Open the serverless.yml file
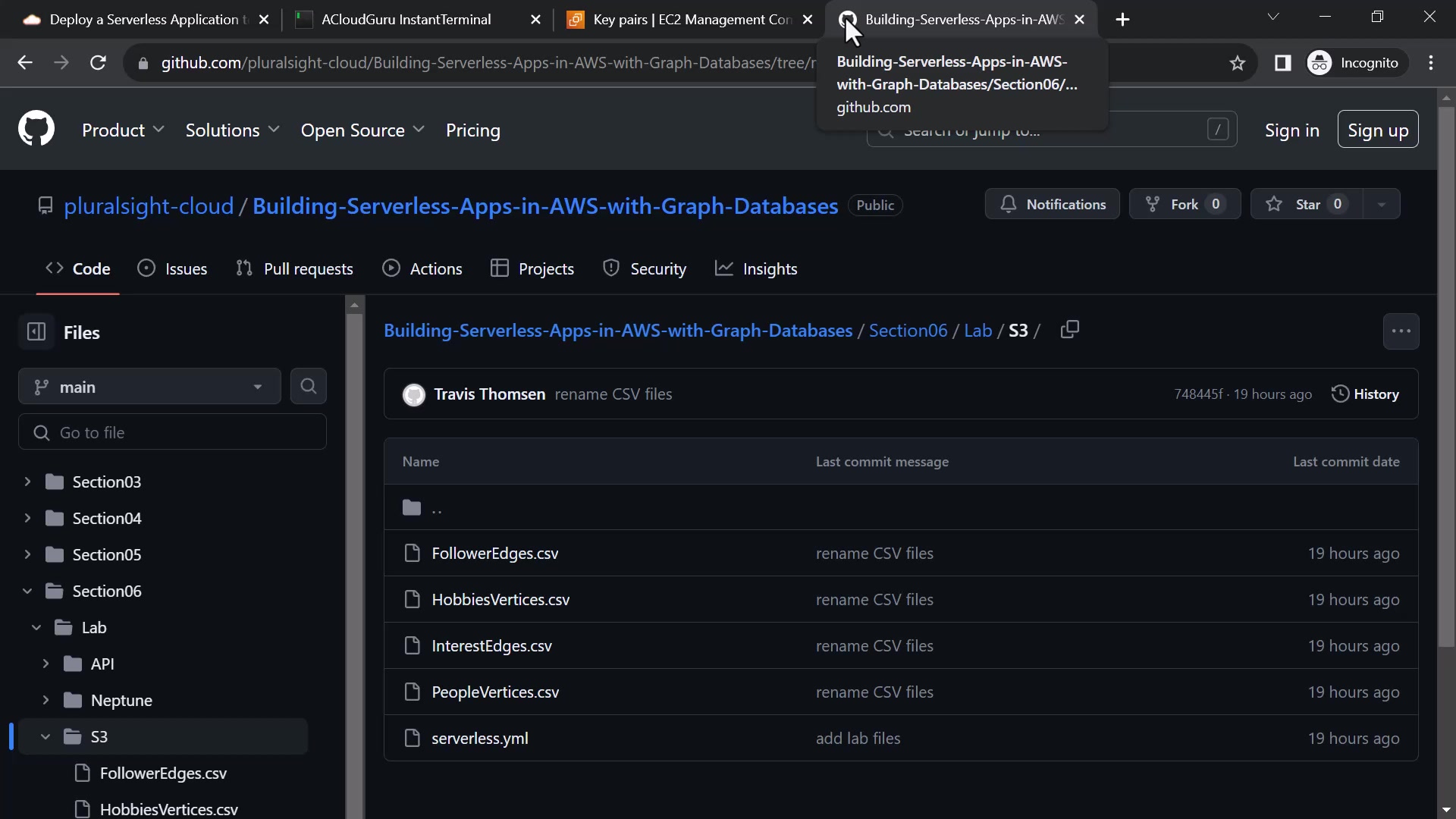This screenshot has width=1456, height=819. (479, 738)
